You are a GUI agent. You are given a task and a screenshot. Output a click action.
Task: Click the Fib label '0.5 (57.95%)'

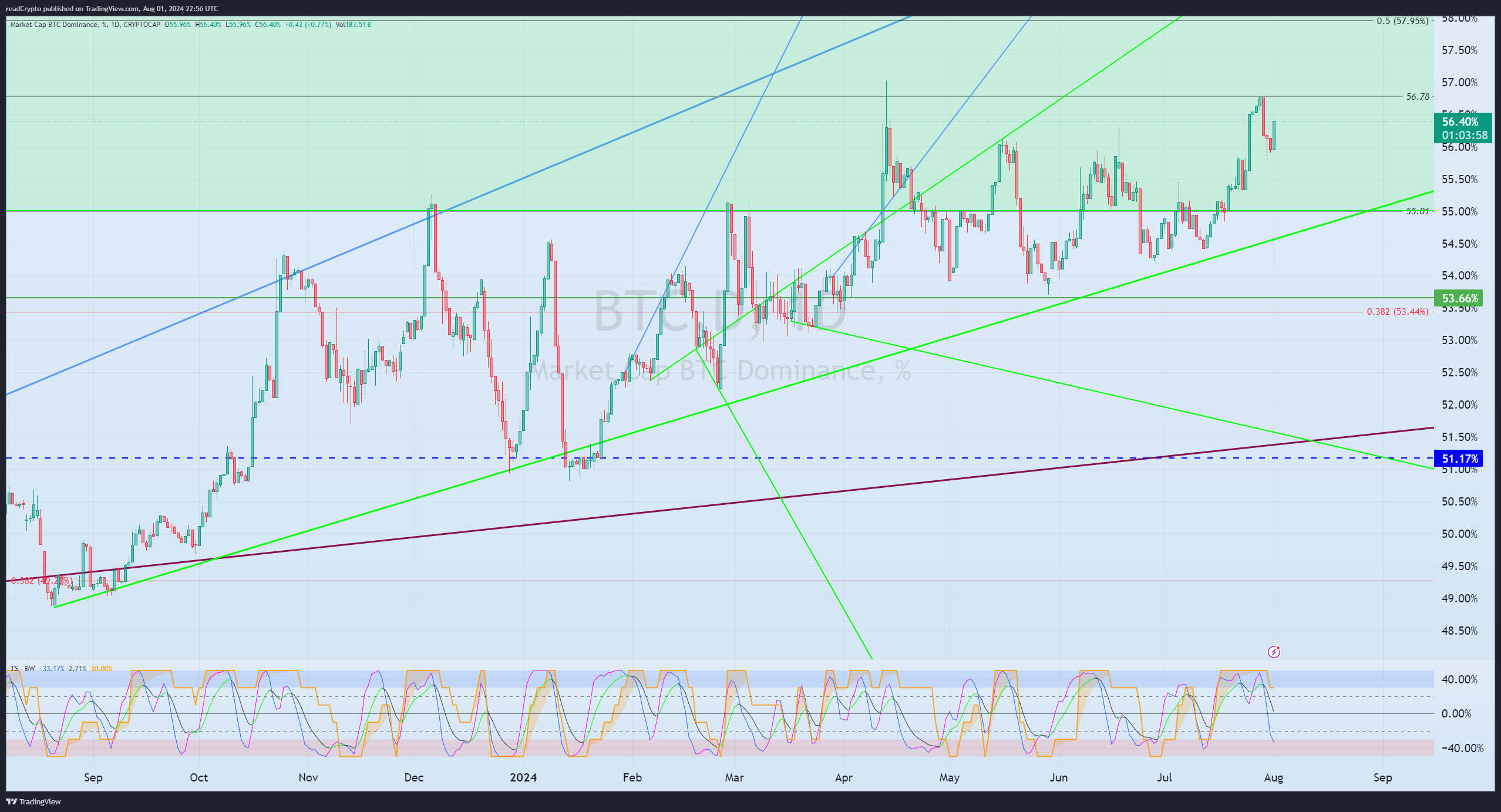click(x=1402, y=21)
